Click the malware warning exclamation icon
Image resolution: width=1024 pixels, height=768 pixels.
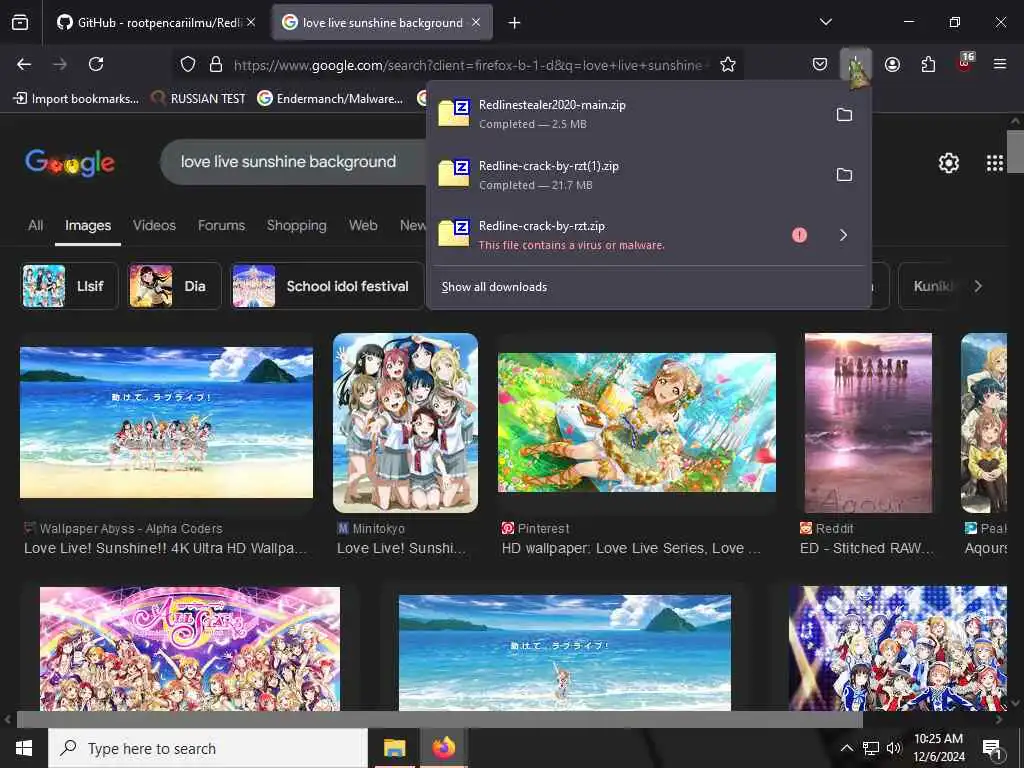[799, 235]
